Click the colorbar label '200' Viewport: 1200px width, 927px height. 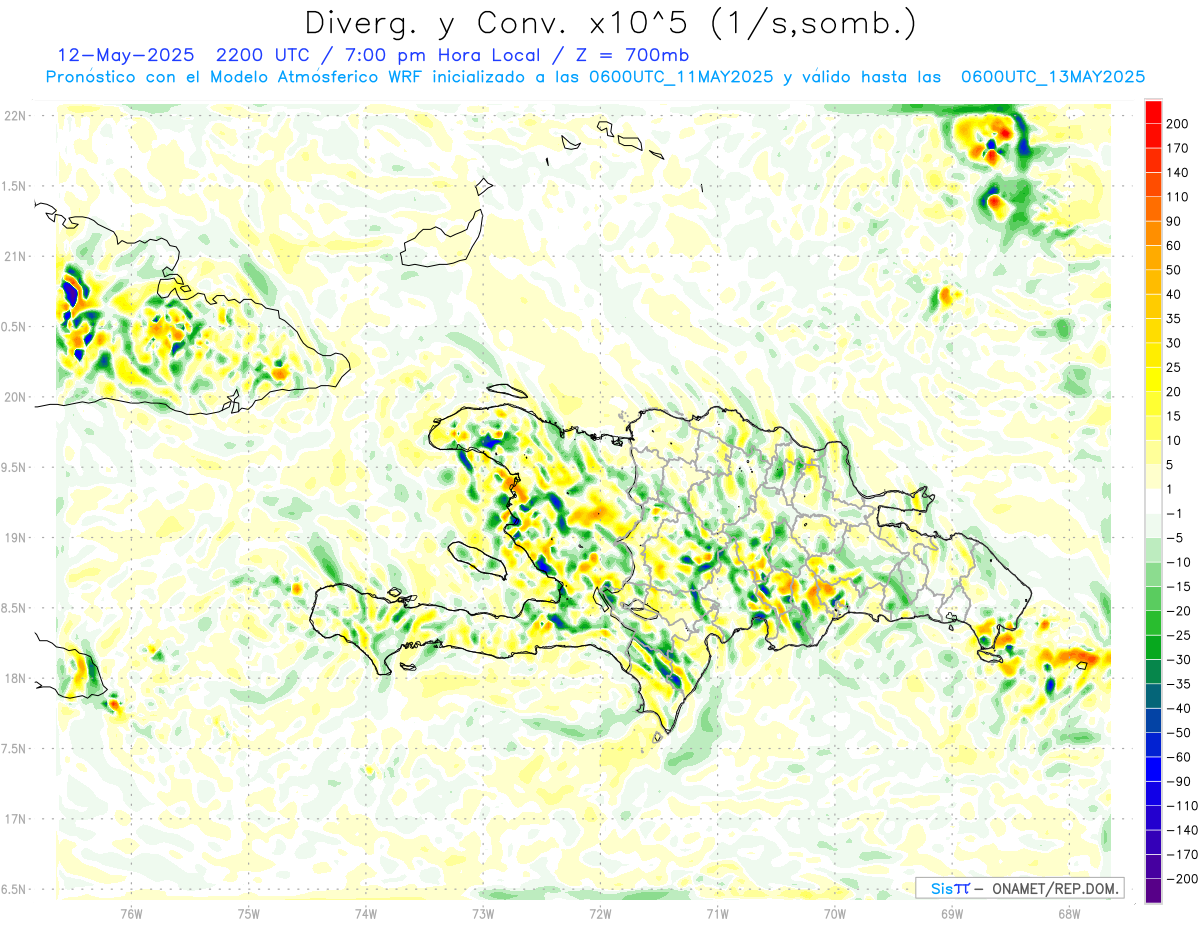point(1177,124)
